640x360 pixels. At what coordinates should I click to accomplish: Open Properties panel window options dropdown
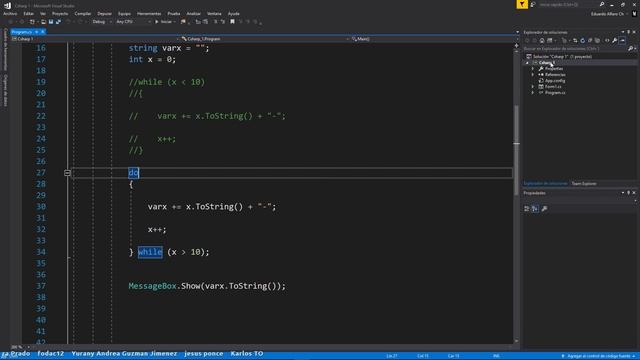click(x=623, y=193)
